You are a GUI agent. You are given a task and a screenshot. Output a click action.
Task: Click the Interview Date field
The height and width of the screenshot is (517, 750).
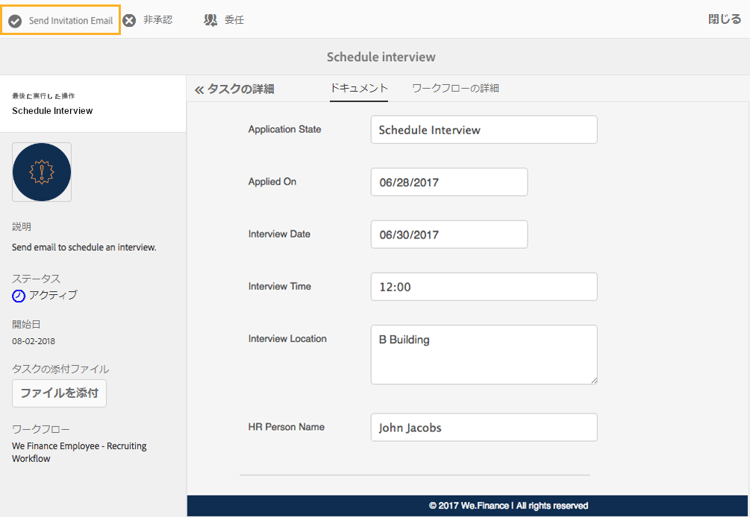coord(449,234)
